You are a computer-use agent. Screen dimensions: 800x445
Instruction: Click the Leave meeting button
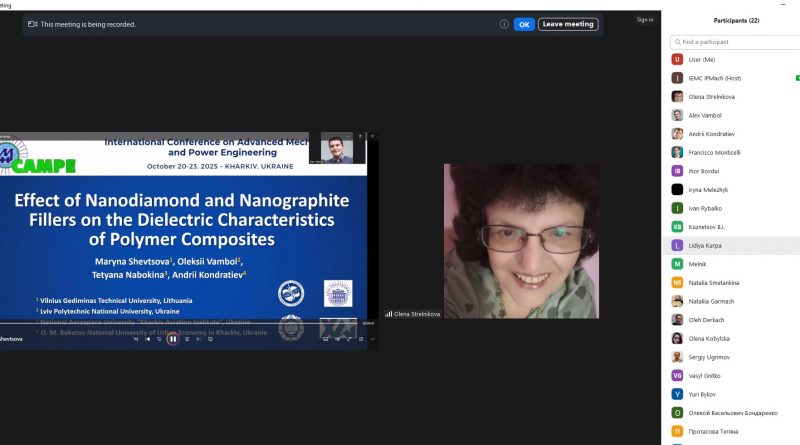pos(568,24)
